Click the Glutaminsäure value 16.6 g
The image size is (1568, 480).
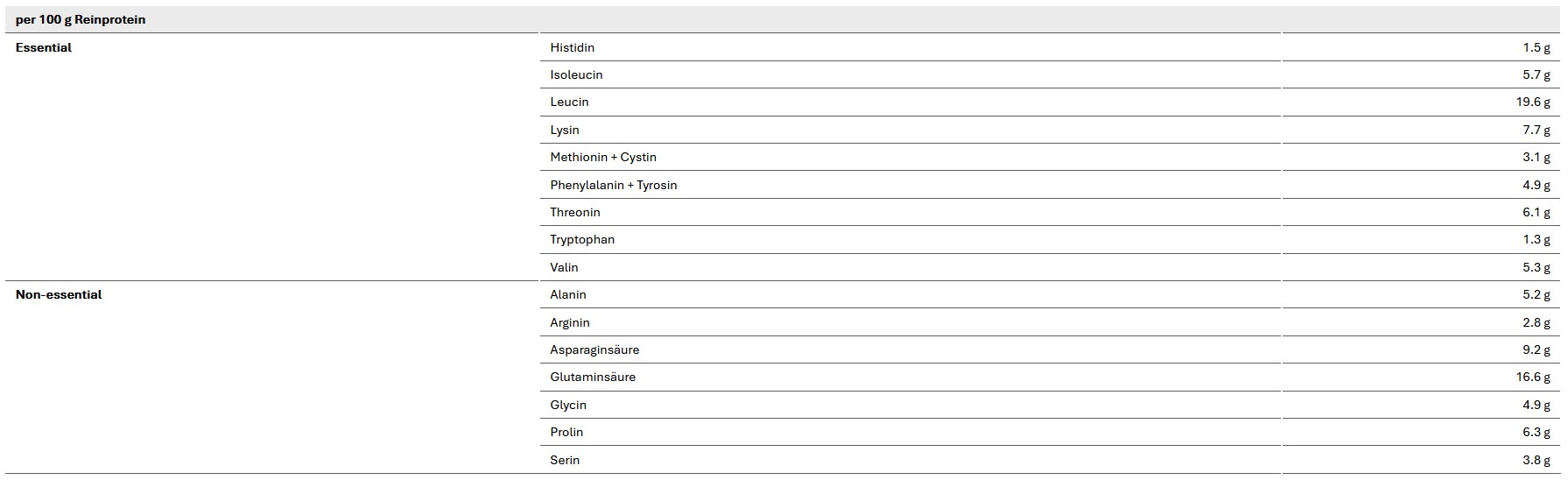point(1533,377)
